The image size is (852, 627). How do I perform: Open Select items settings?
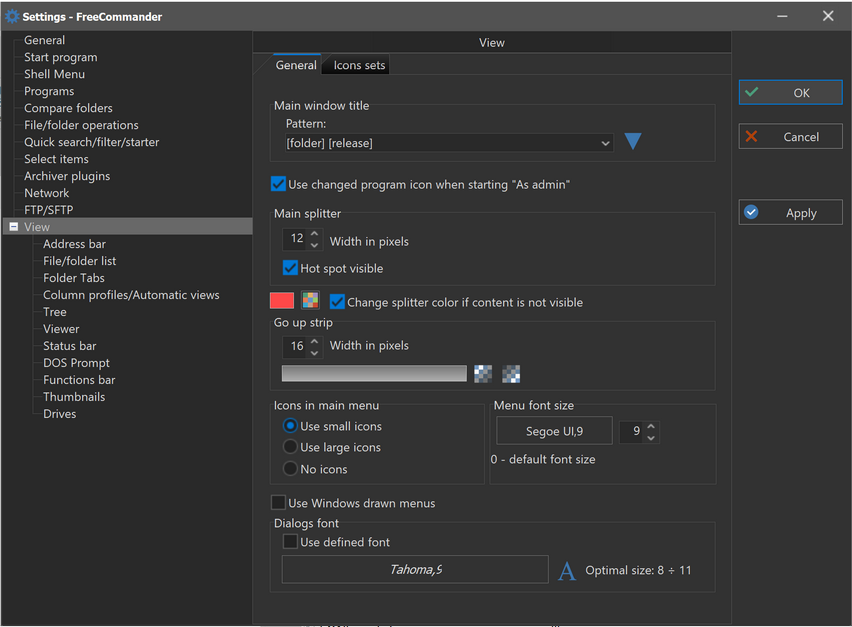57,159
